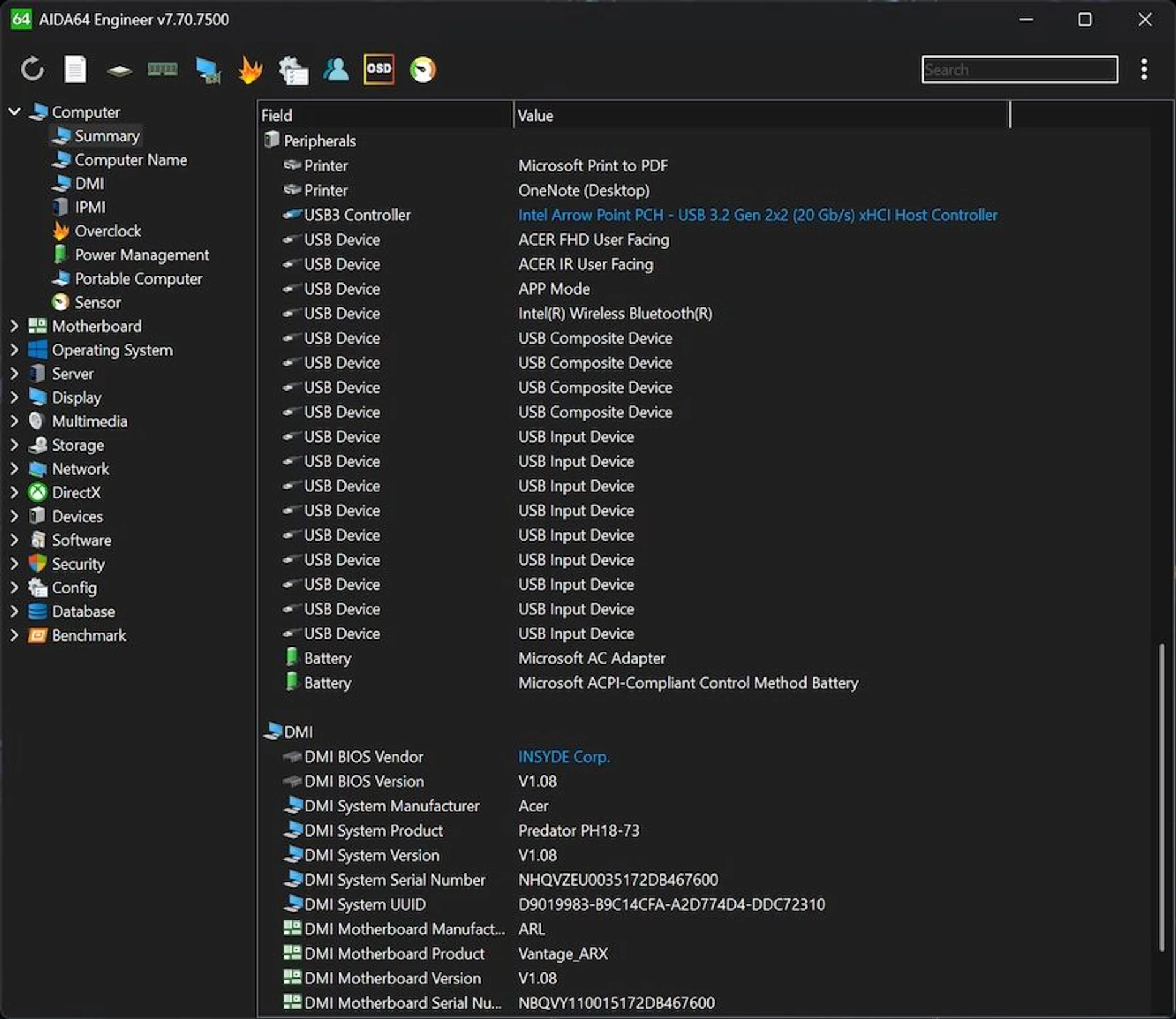The width and height of the screenshot is (1176, 1019).
Task: Expand the DirectX tree node
Action: [15, 492]
